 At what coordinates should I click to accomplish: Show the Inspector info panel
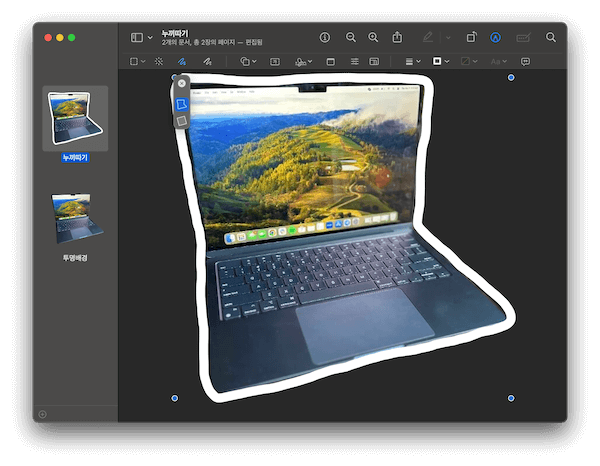325,37
